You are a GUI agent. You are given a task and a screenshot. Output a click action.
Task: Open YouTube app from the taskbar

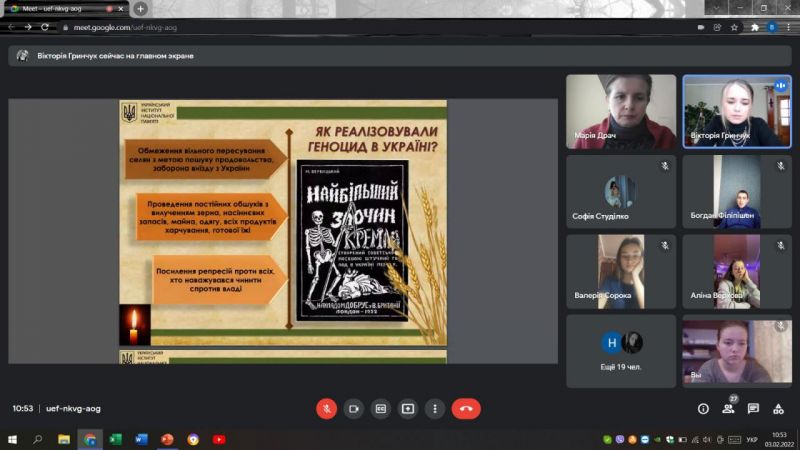(x=219, y=439)
